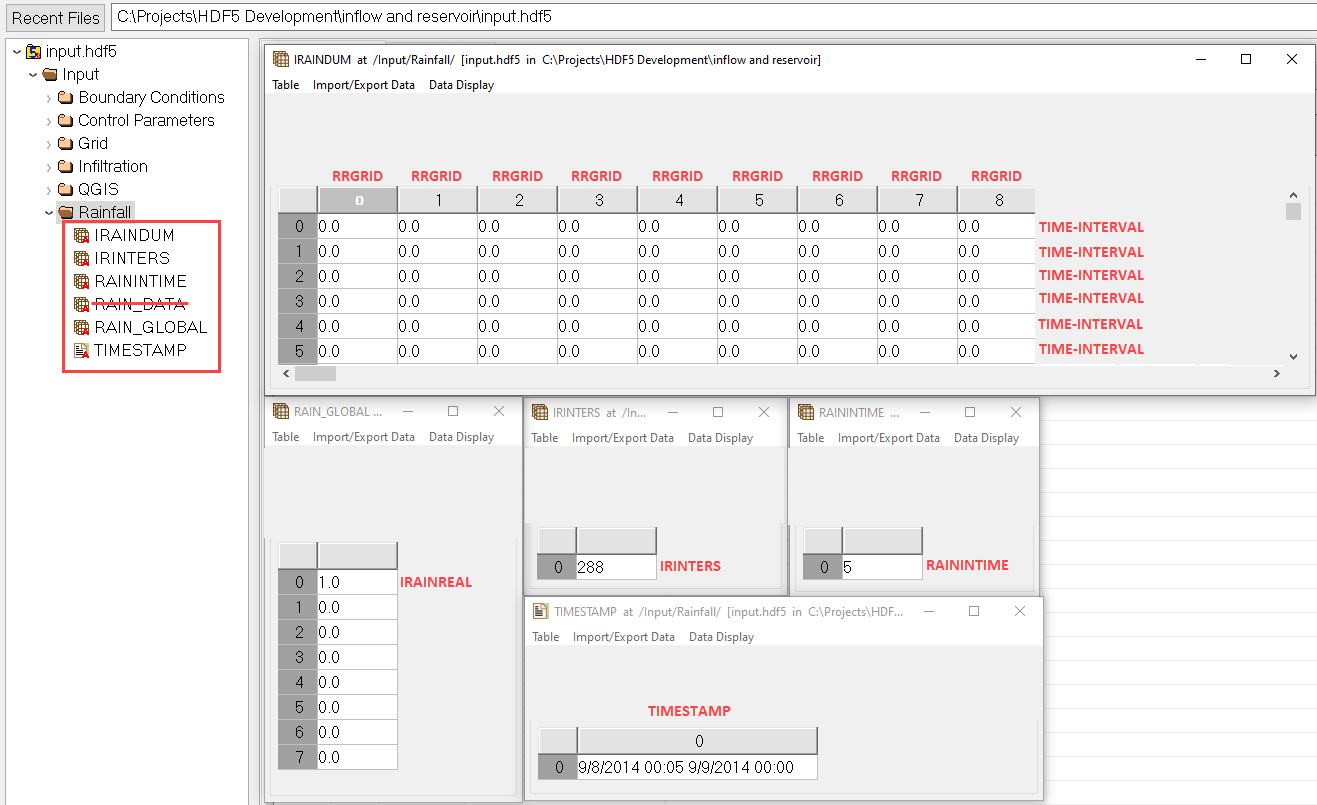Image resolution: width=1317 pixels, height=805 pixels.
Task: Click the input.hdf5 file icon
Action: pyautogui.click(x=34, y=52)
